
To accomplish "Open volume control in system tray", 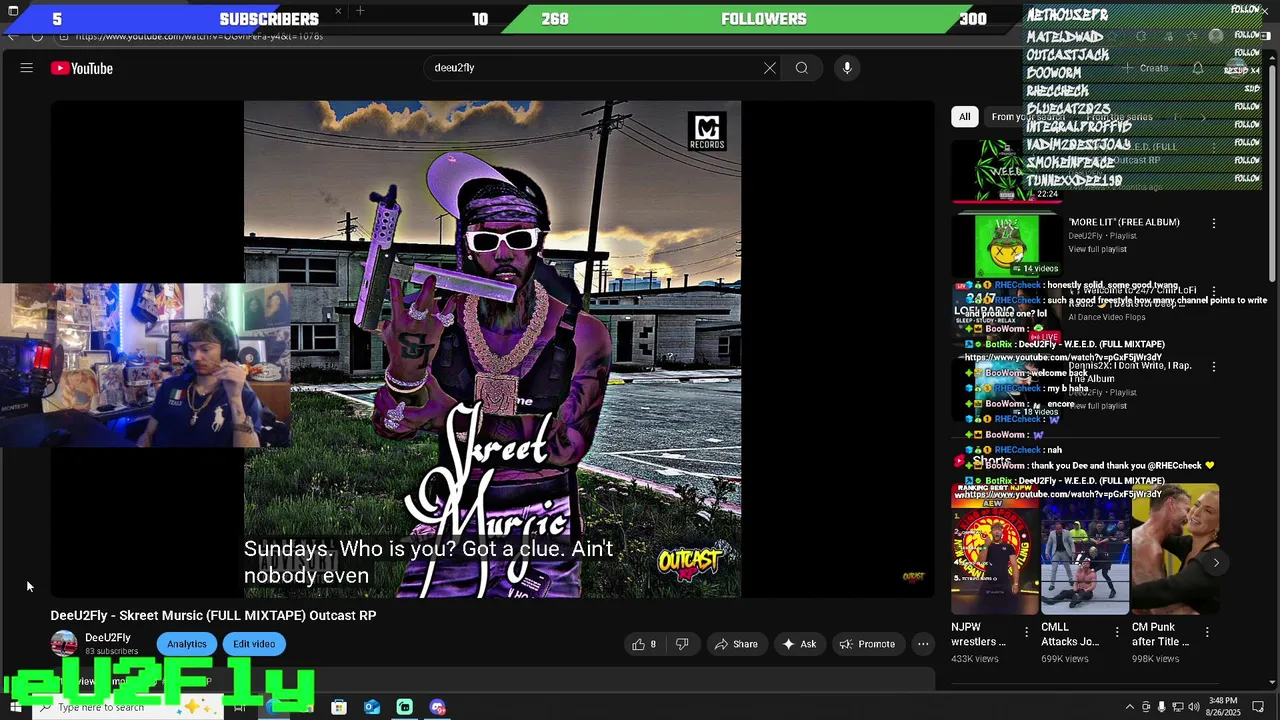I will (x=1193, y=707).
